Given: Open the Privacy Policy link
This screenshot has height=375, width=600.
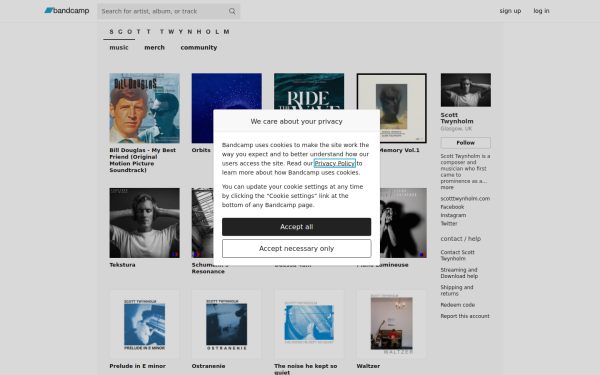Looking at the screenshot, I should click(x=334, y=163).
